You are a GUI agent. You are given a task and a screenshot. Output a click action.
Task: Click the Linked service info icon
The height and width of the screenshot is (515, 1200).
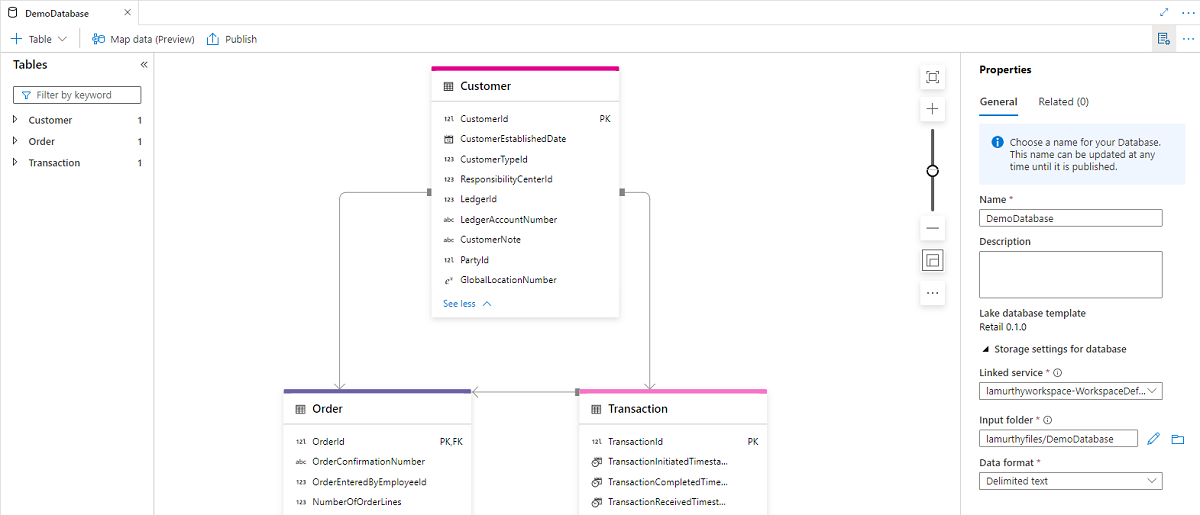point(1057,372)
